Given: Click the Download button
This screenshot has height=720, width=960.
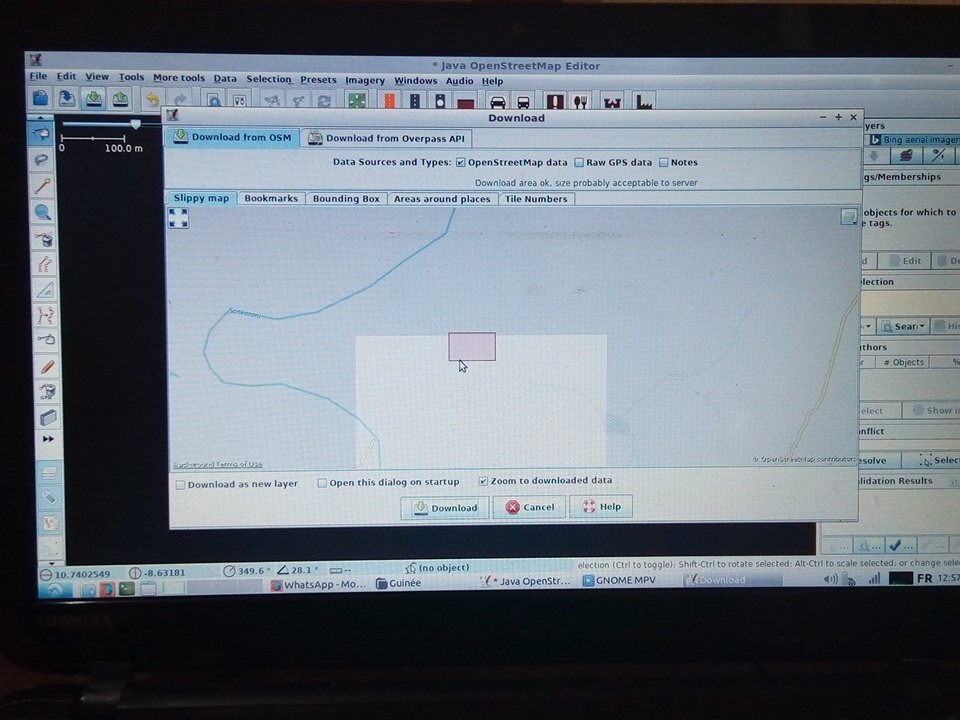Looking at the screenshot, I should click(x=444, y=508).
